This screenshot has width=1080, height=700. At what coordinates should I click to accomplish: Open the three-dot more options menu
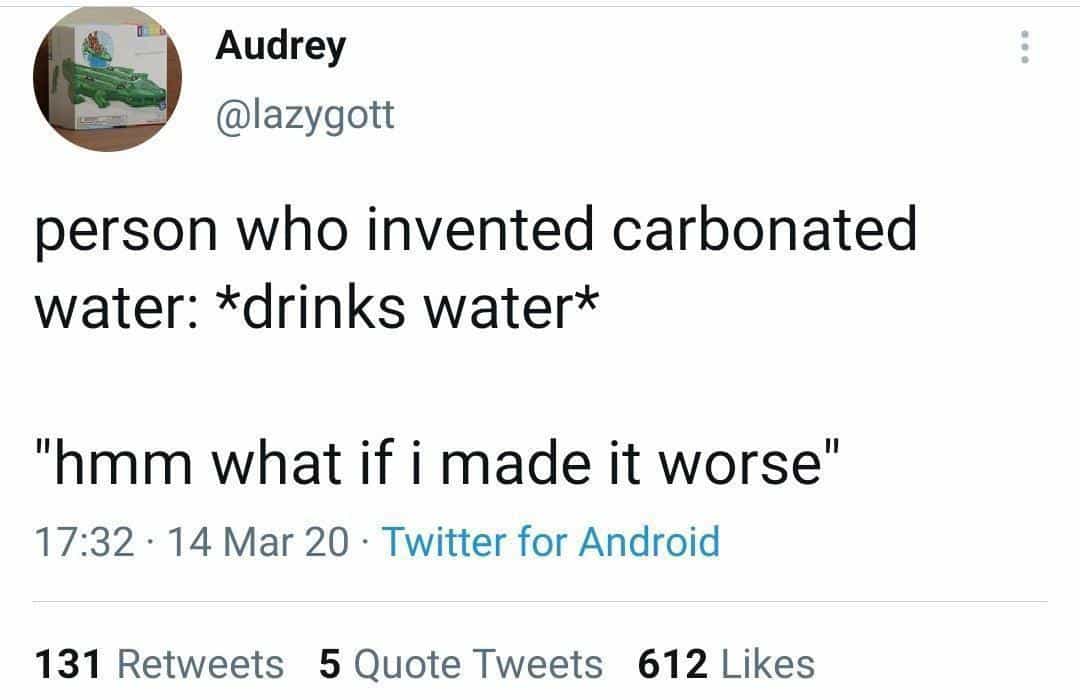pyautogui.click(x=1022, y=48)
